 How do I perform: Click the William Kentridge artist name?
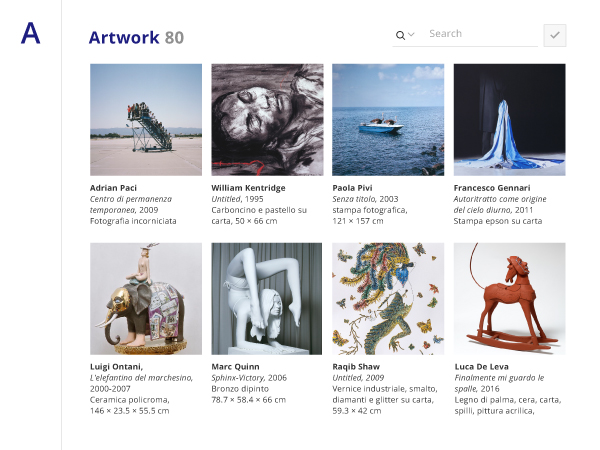[248, 188]
